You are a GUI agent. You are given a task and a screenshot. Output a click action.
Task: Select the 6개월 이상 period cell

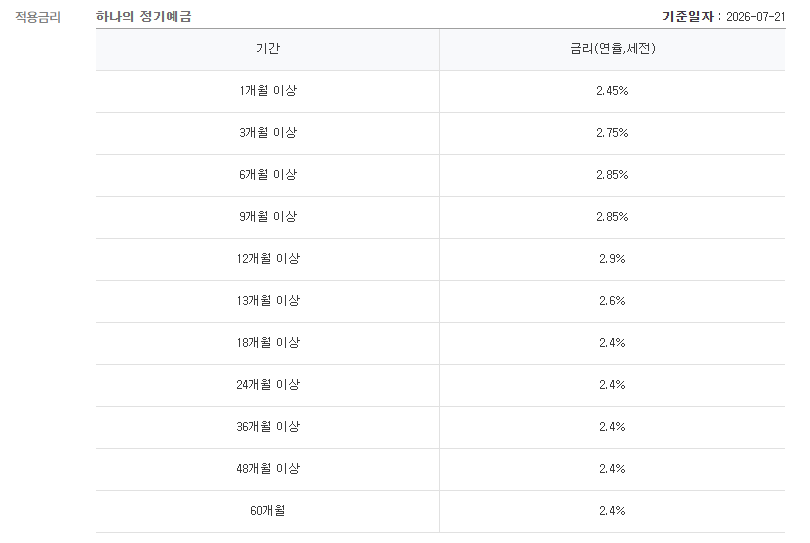click(x=268, y=175)
